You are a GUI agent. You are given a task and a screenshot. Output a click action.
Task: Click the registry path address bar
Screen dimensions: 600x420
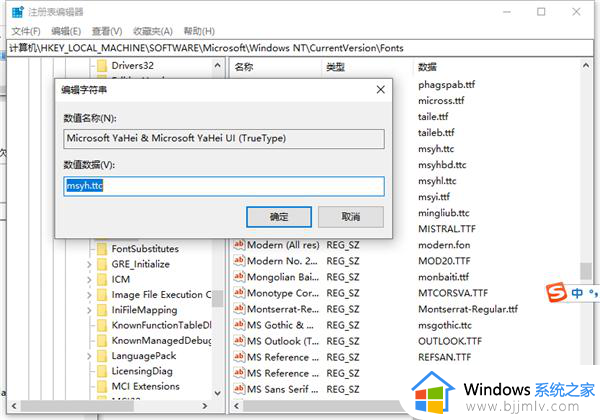(x=300, y=48)
